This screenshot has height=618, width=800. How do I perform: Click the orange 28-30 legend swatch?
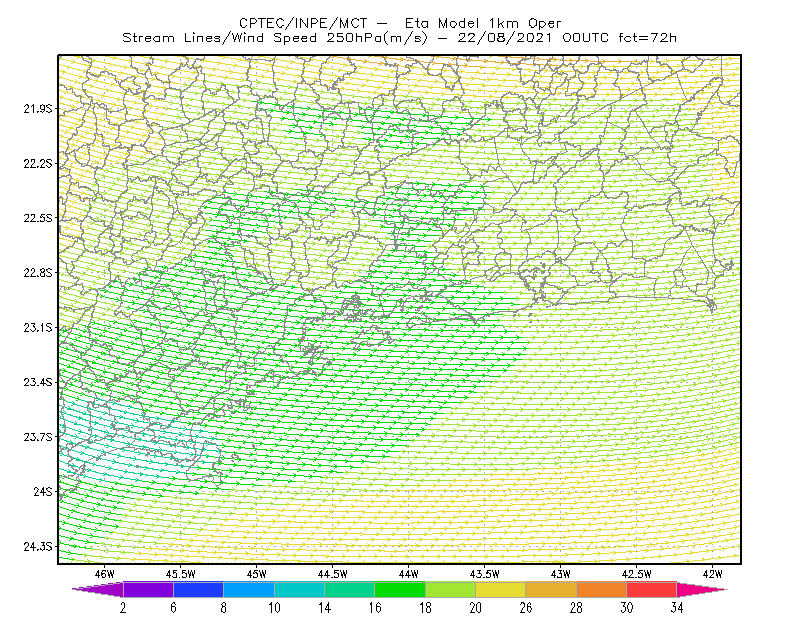coord(602,589)
